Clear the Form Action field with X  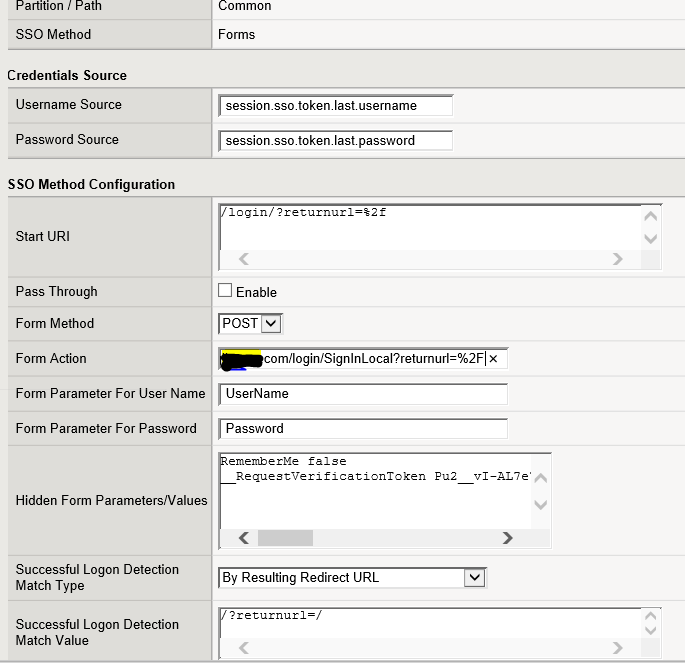tap(493, 359)
